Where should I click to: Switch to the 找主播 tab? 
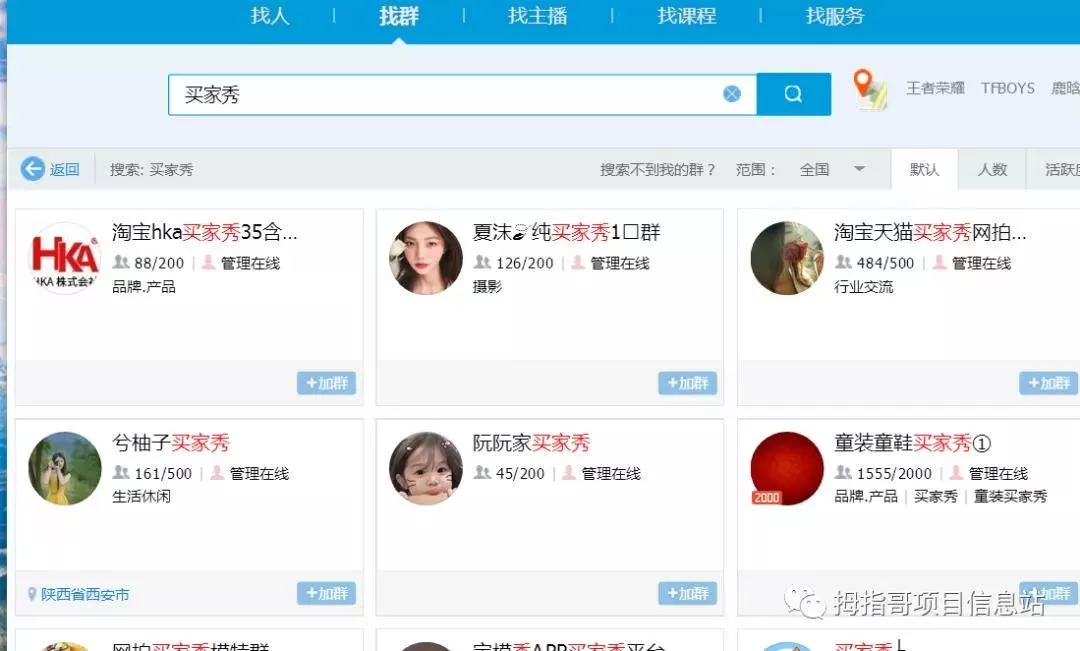coord(536,15)
